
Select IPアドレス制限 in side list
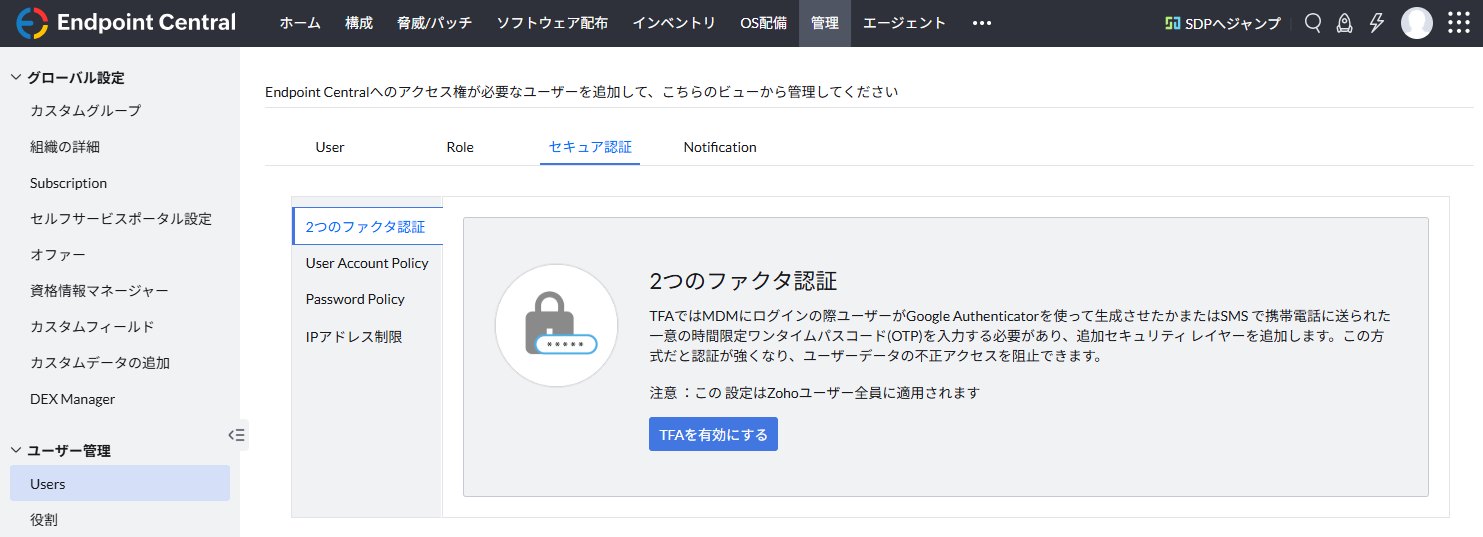[x=354, y=337]
